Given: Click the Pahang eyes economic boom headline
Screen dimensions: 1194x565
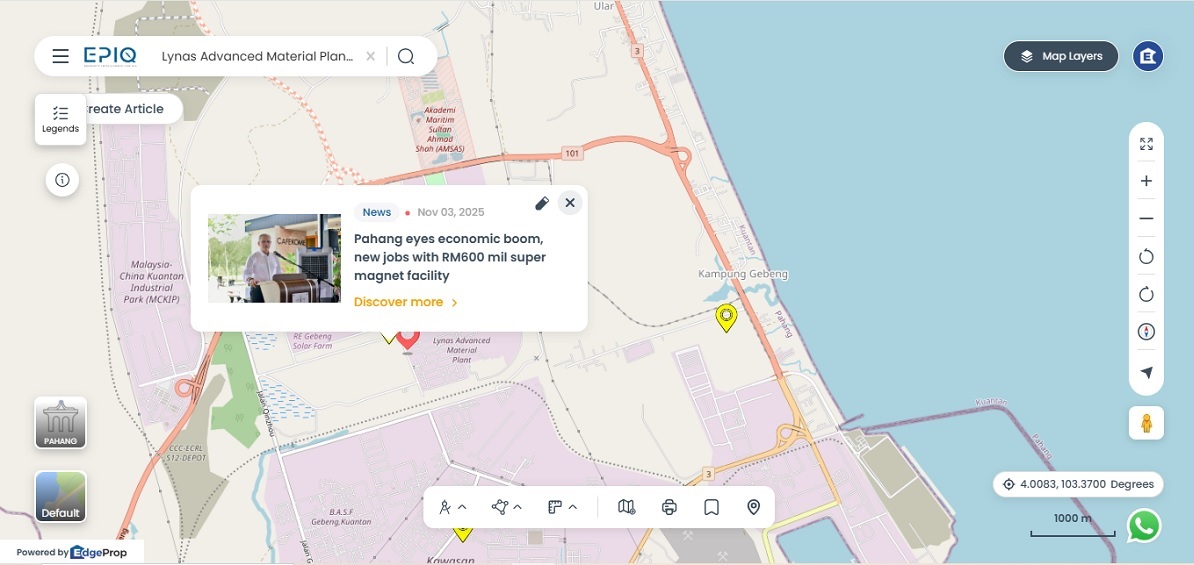Looking at the screenshot, I should click(x=450, y=257).
